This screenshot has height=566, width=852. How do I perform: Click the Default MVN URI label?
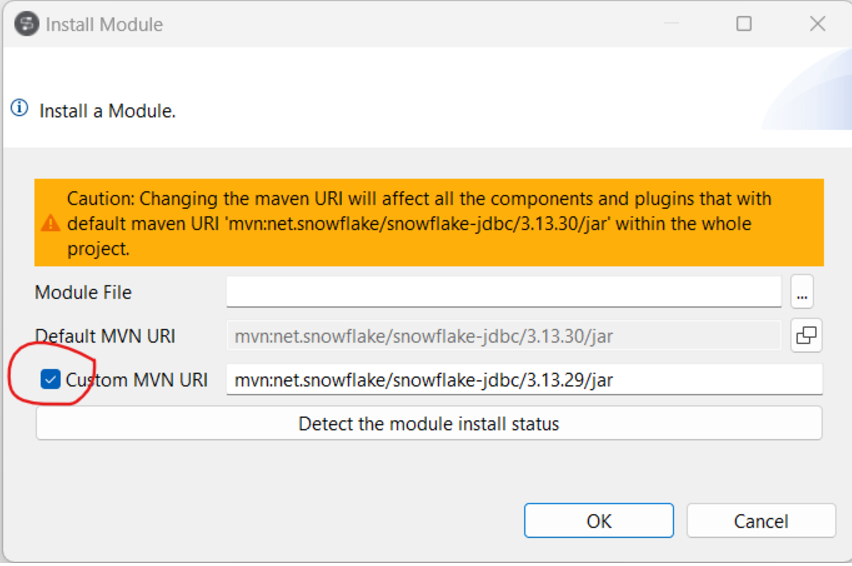tap(105, 336)
